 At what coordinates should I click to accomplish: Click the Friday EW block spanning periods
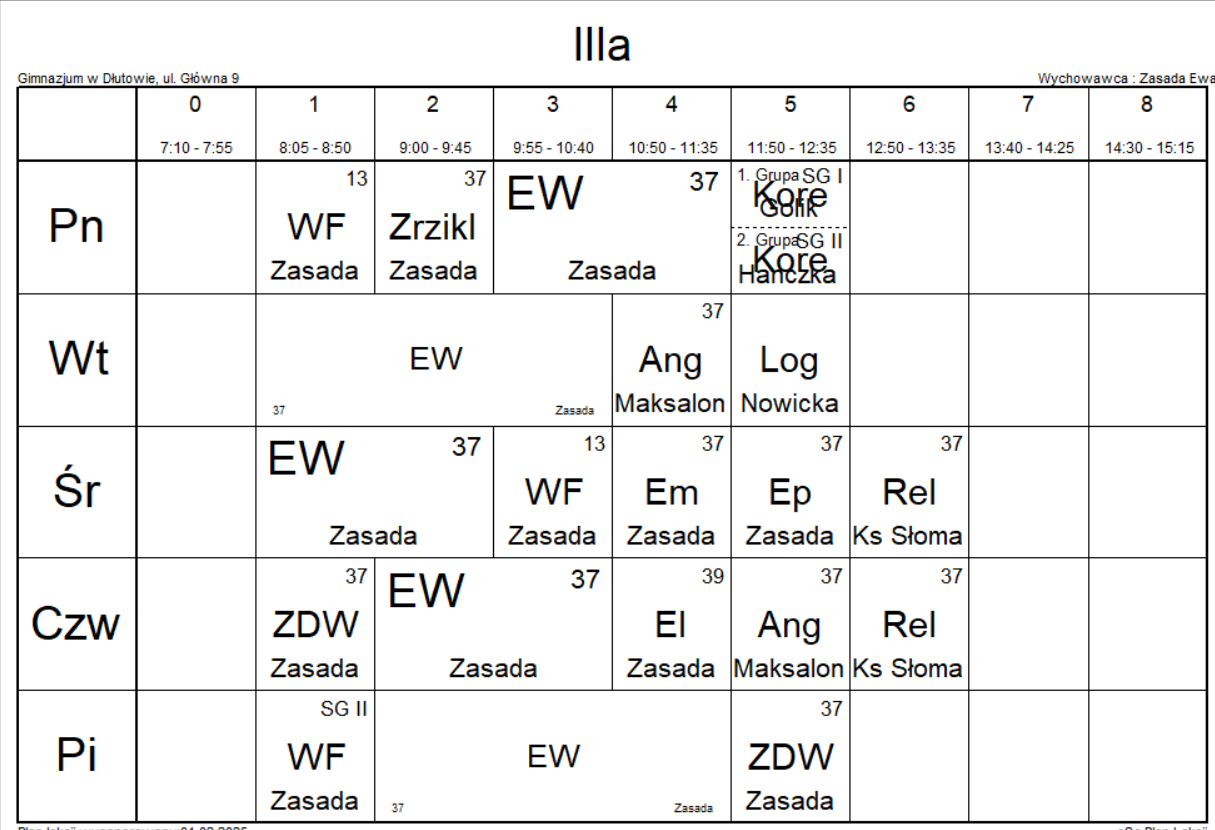[x=553, y=756]
